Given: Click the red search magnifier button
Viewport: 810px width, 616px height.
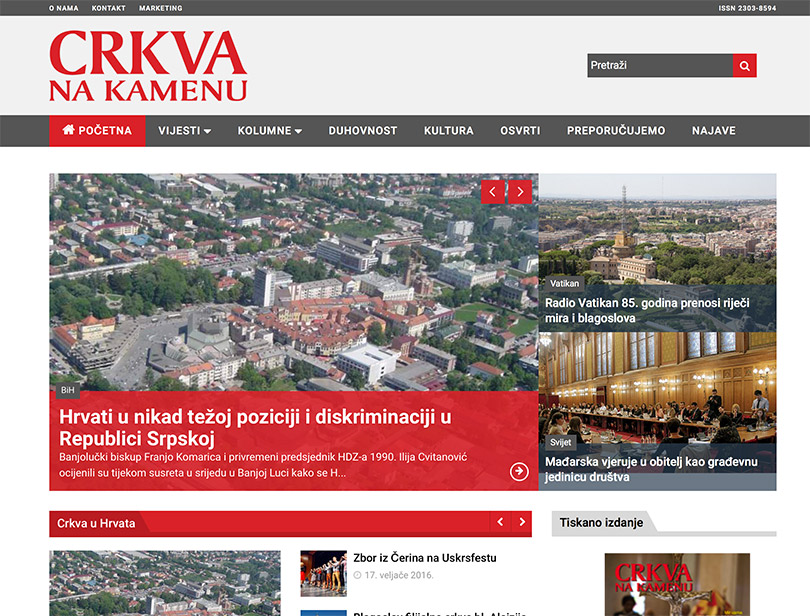Looking at the screenshot, I should [744, 66].
